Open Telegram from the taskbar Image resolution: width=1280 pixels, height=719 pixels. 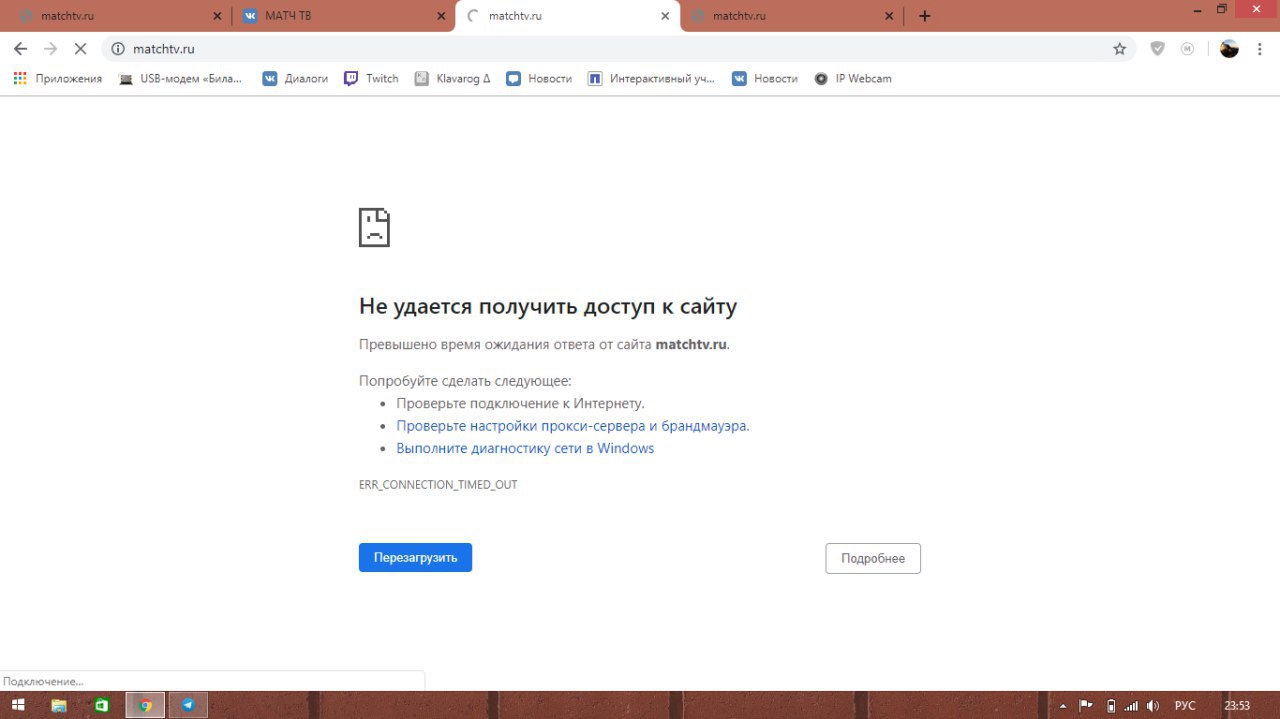click(188, 705)
